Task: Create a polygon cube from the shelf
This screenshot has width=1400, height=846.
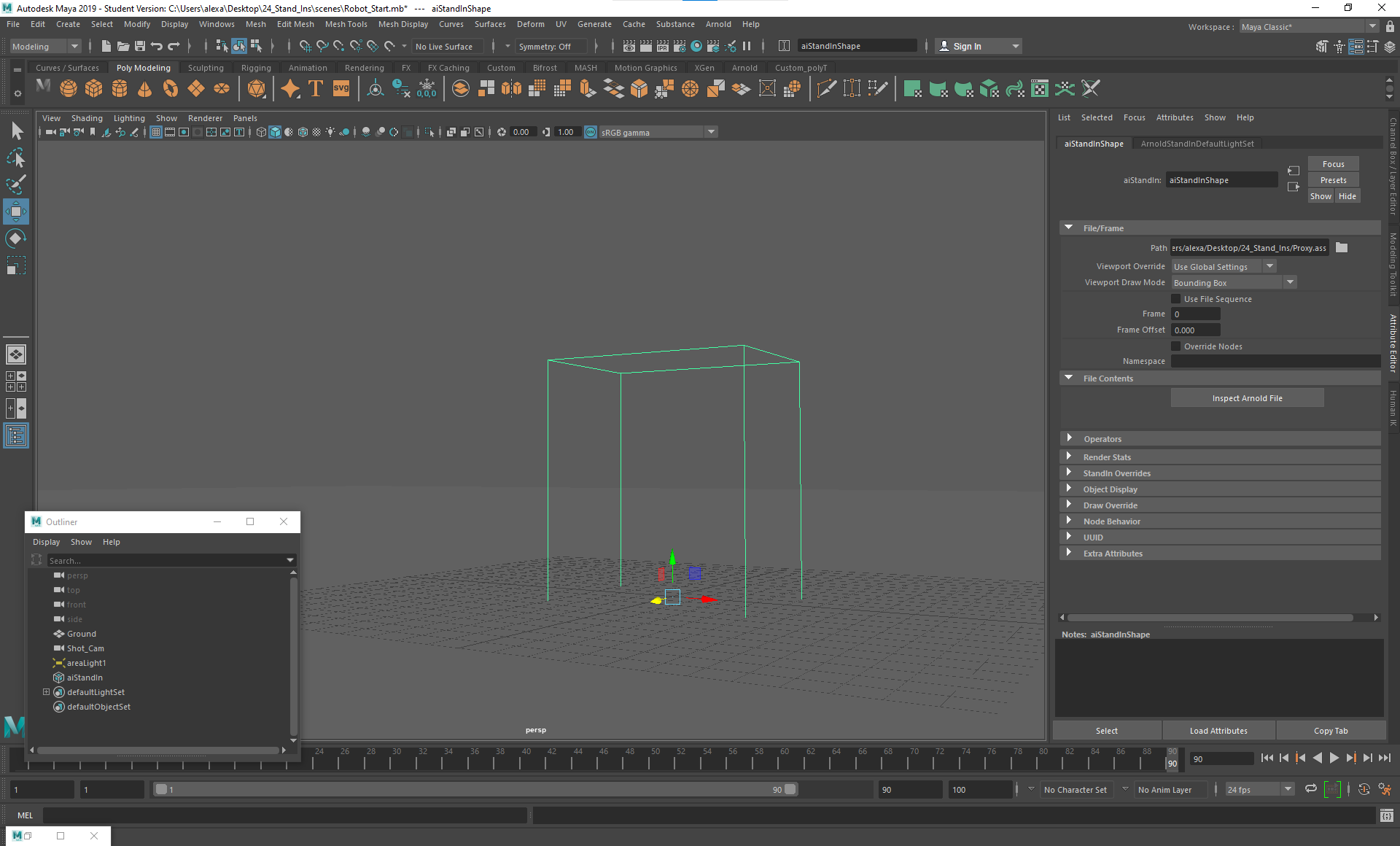Action: coord(93,88)
